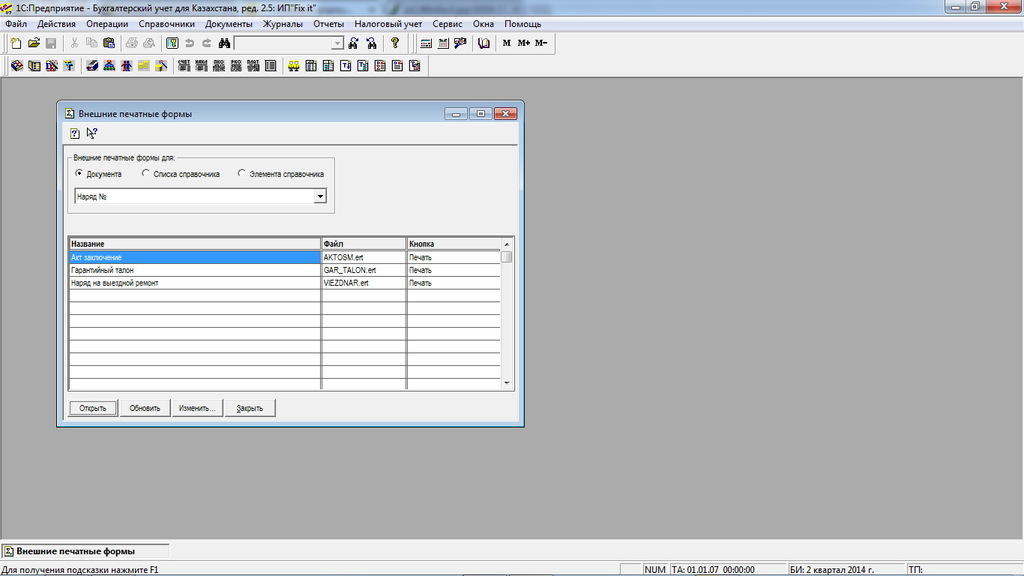Expand the Наряд № dropdown list
This screenshot has width=1024, height=576.
[x=320, y=197]
